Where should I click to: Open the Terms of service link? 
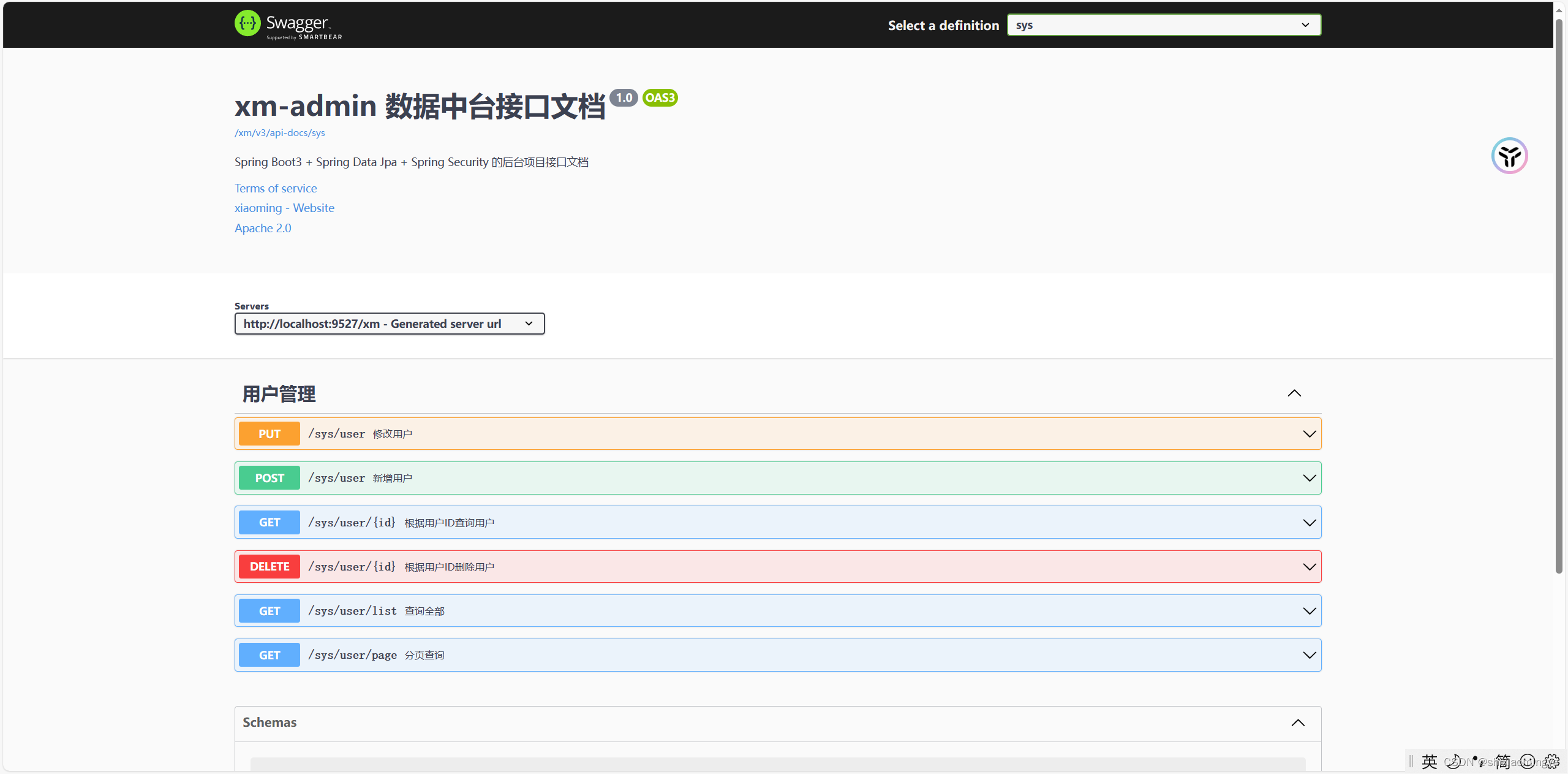coord(274,187)
